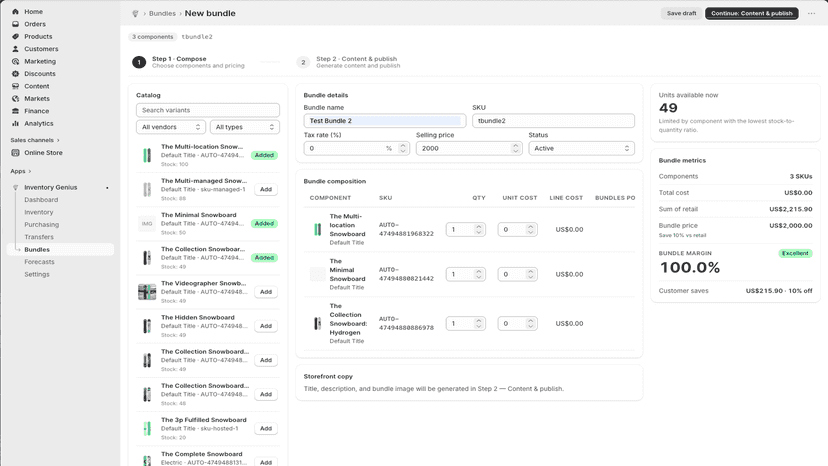Viewport: 828px width, 466px height.
Task: Open Customers person icon
Action: click(15, 49)
